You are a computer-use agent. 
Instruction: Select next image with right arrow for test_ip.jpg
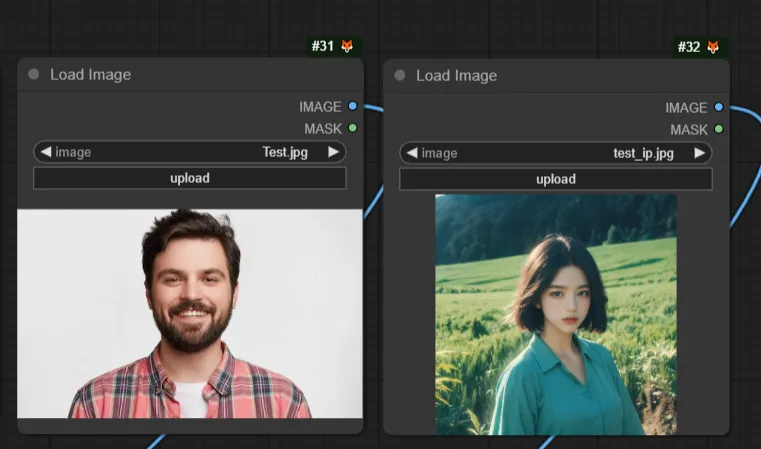[x=700, y=153]
